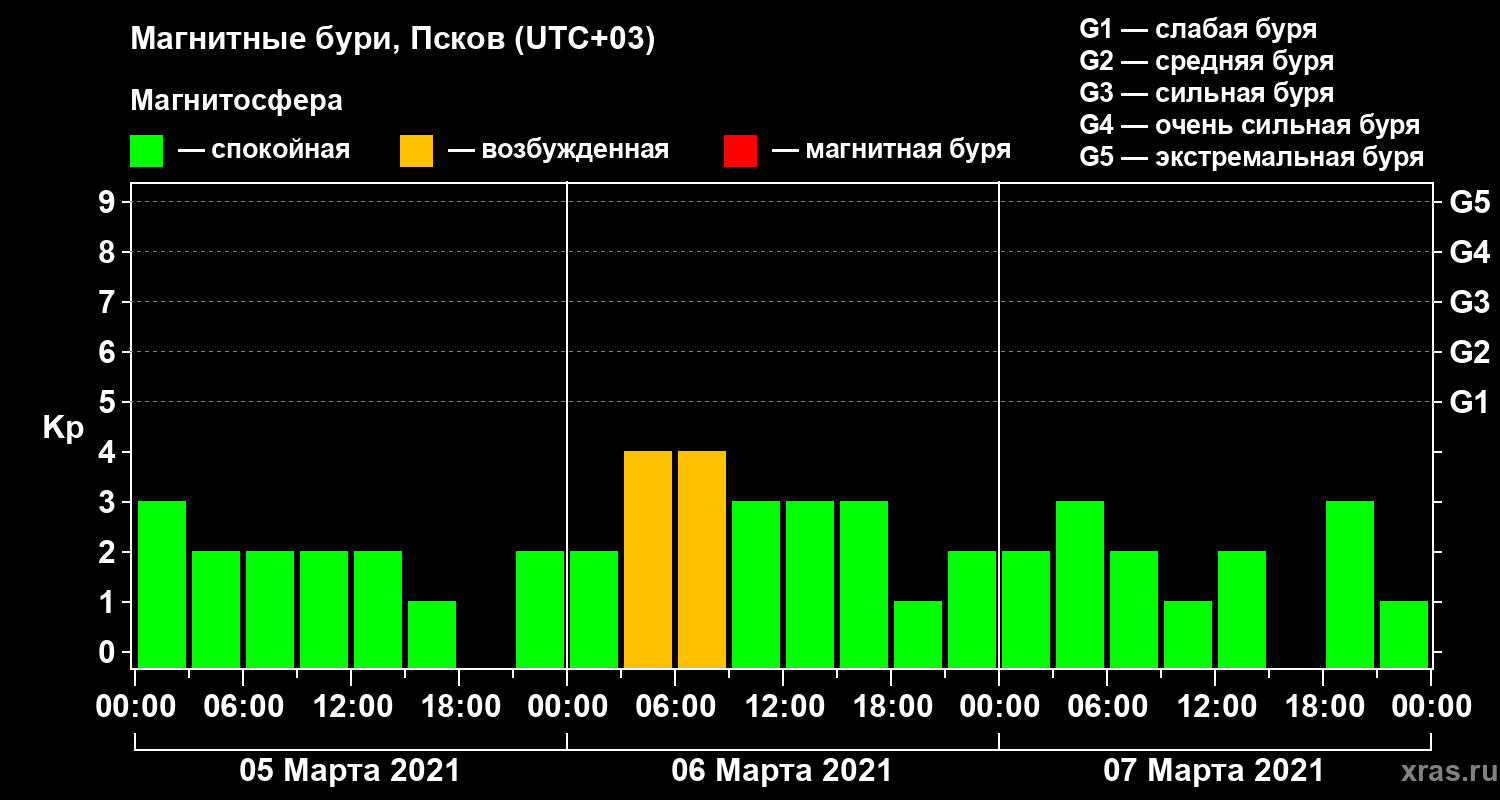Click the orange "возбужденная" legend swatch
This screenshot has width=1500, height=800.
point(416,151)
